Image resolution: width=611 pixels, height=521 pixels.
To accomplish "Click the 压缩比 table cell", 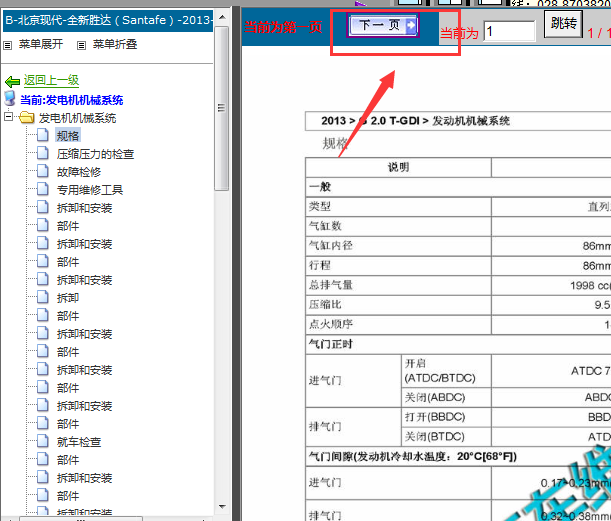I will pyautogui.click(x=398, y=304).
